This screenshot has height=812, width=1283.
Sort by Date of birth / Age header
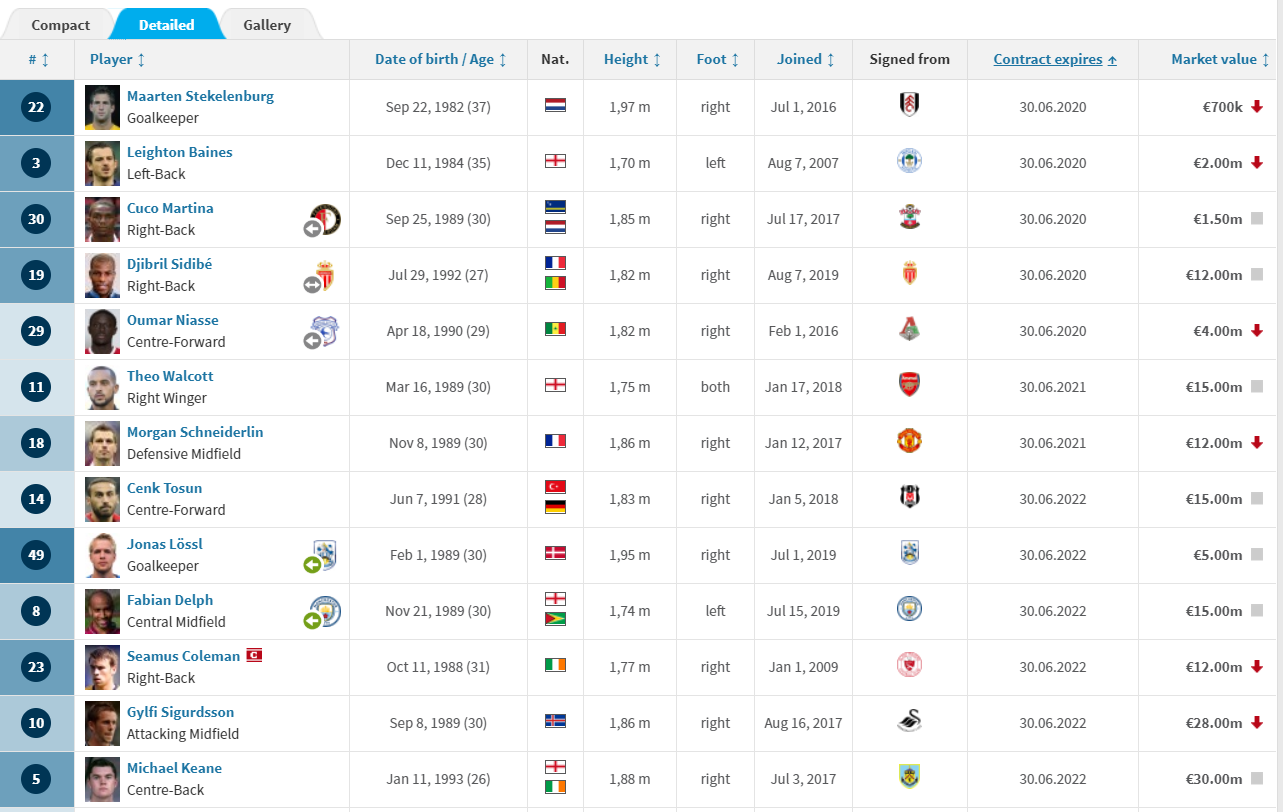pos(440,59)
